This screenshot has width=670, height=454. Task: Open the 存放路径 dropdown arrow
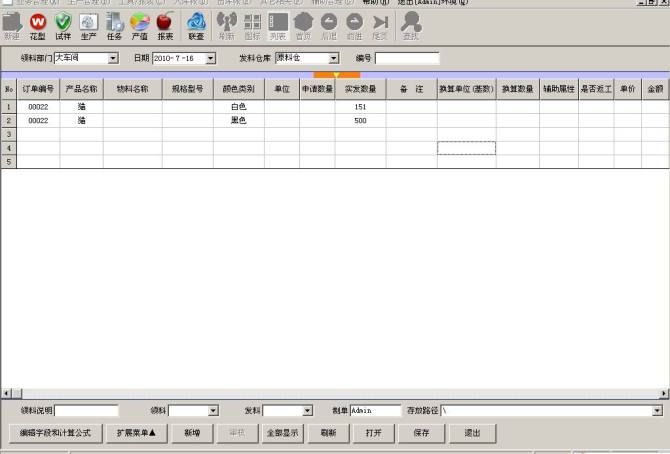point(657,411)
